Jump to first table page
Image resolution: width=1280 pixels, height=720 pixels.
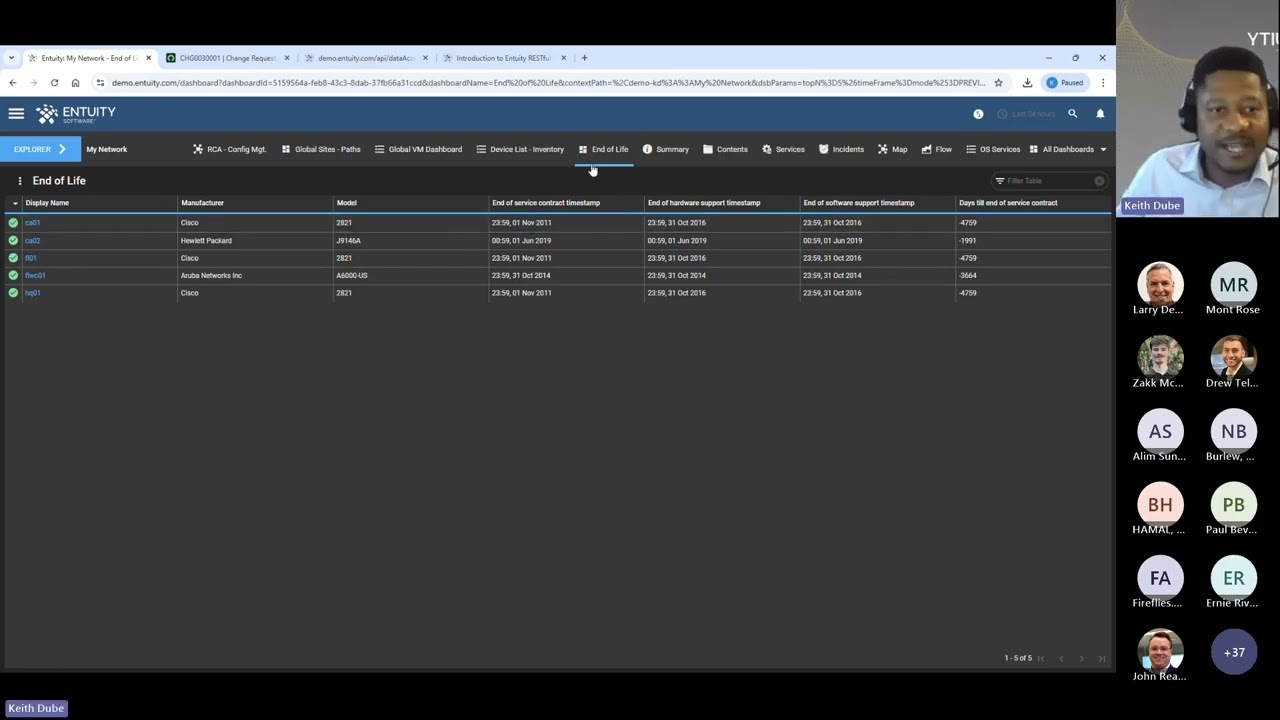(1041, 658)
